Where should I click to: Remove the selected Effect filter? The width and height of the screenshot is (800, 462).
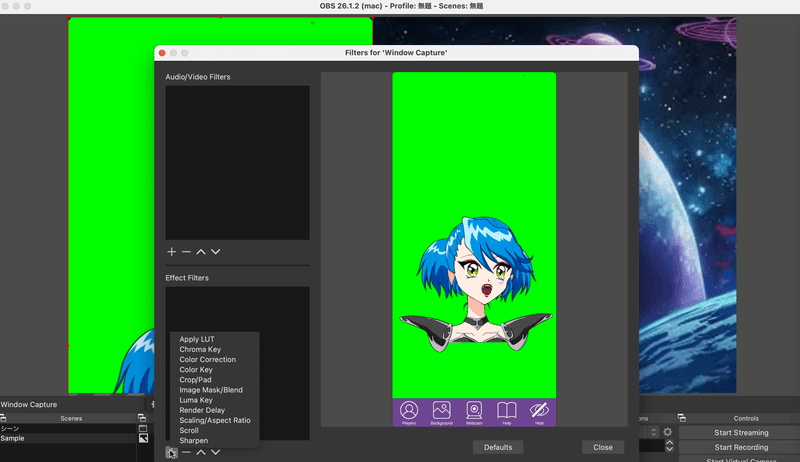point(186,452)
